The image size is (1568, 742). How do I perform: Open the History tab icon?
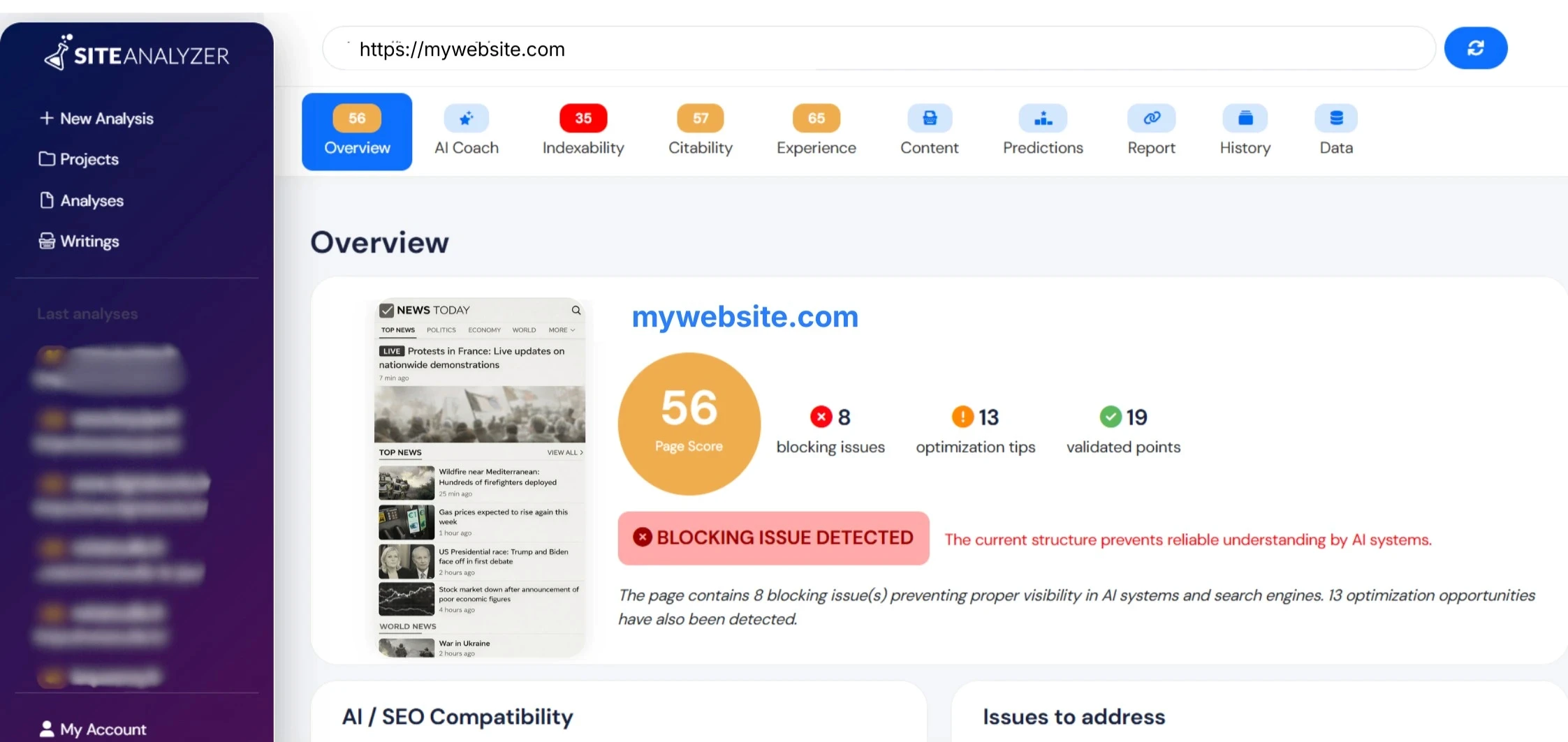[1245, 118]
